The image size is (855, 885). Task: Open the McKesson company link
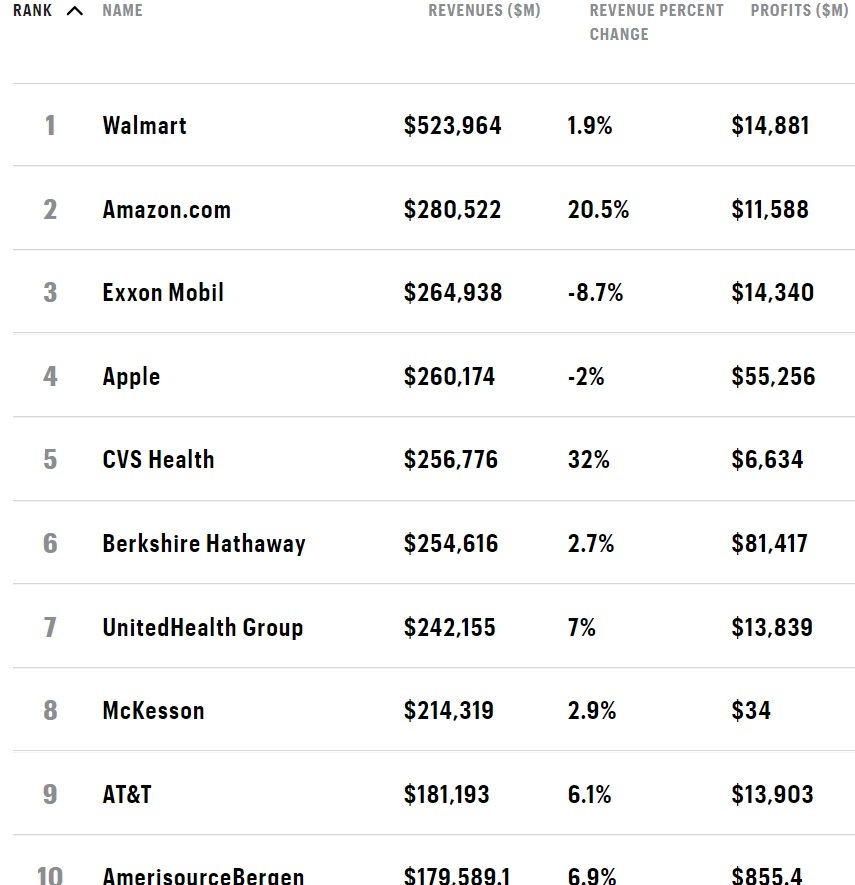pyautogui.click(x=153, y=711)
